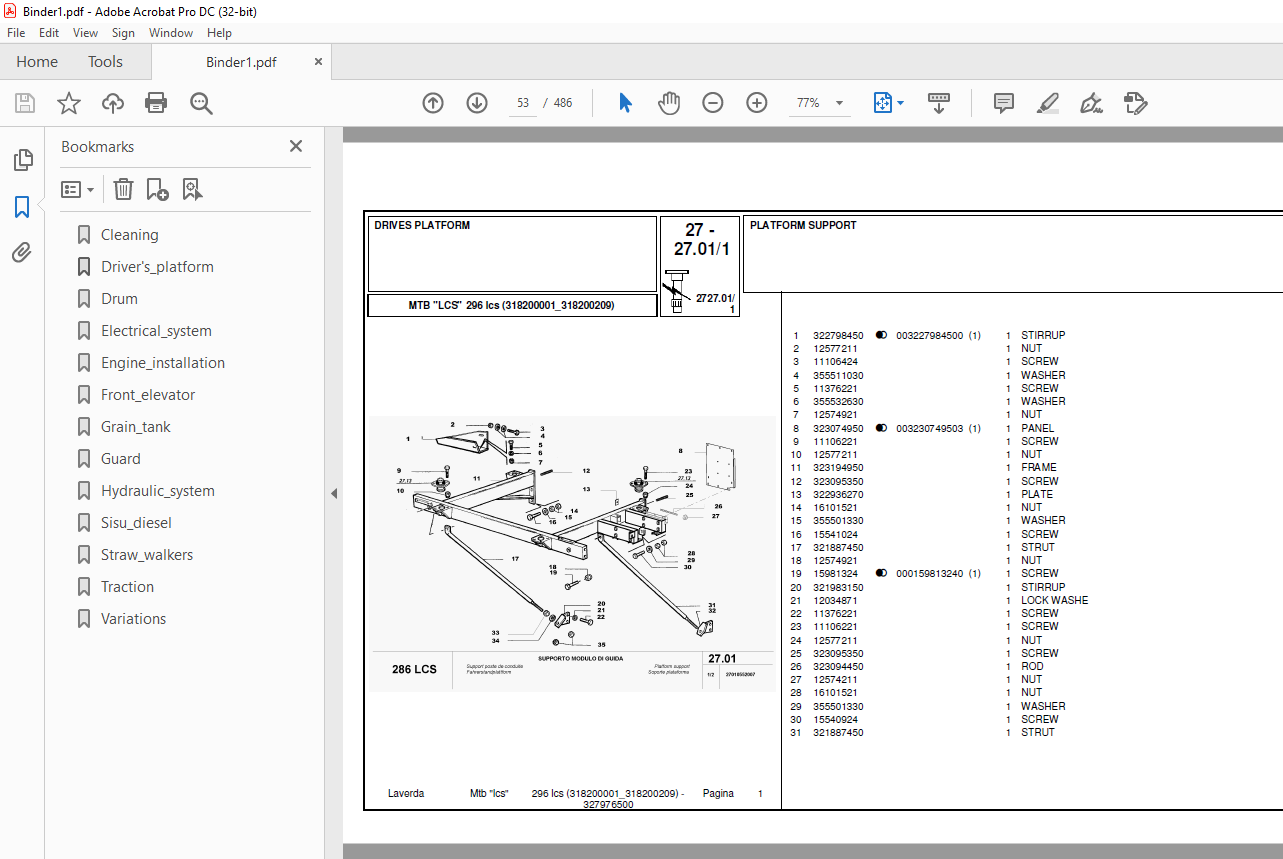The width and height of the screenshot is (1283, 859).
Task: Click the Save file icon
Action: [x=25, y=103]
